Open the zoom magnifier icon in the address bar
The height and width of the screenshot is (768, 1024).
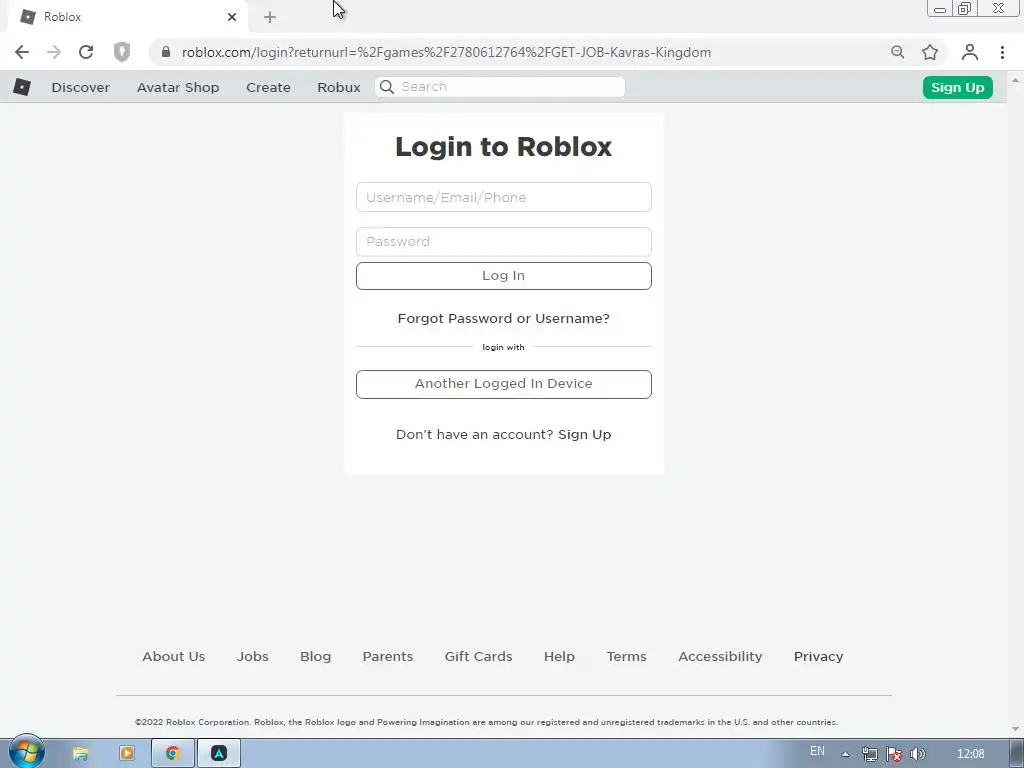pyautogui.click(x=898, y=52)
